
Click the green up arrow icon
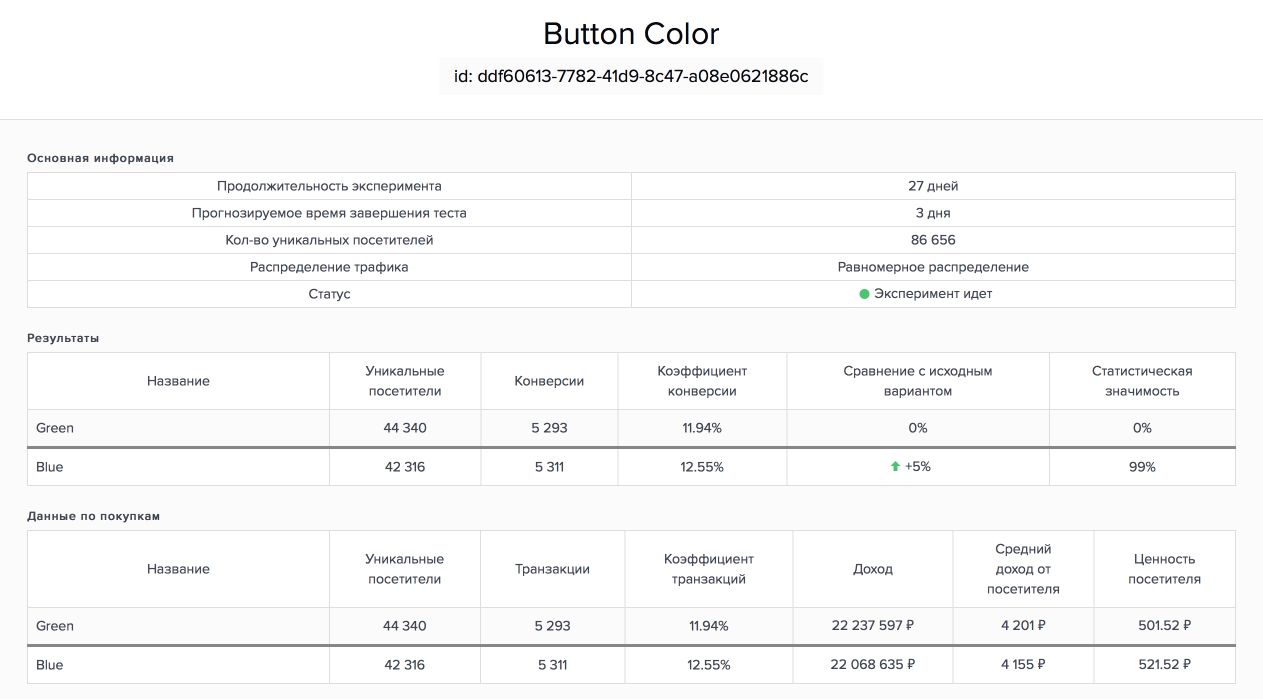tap(895, 467)
